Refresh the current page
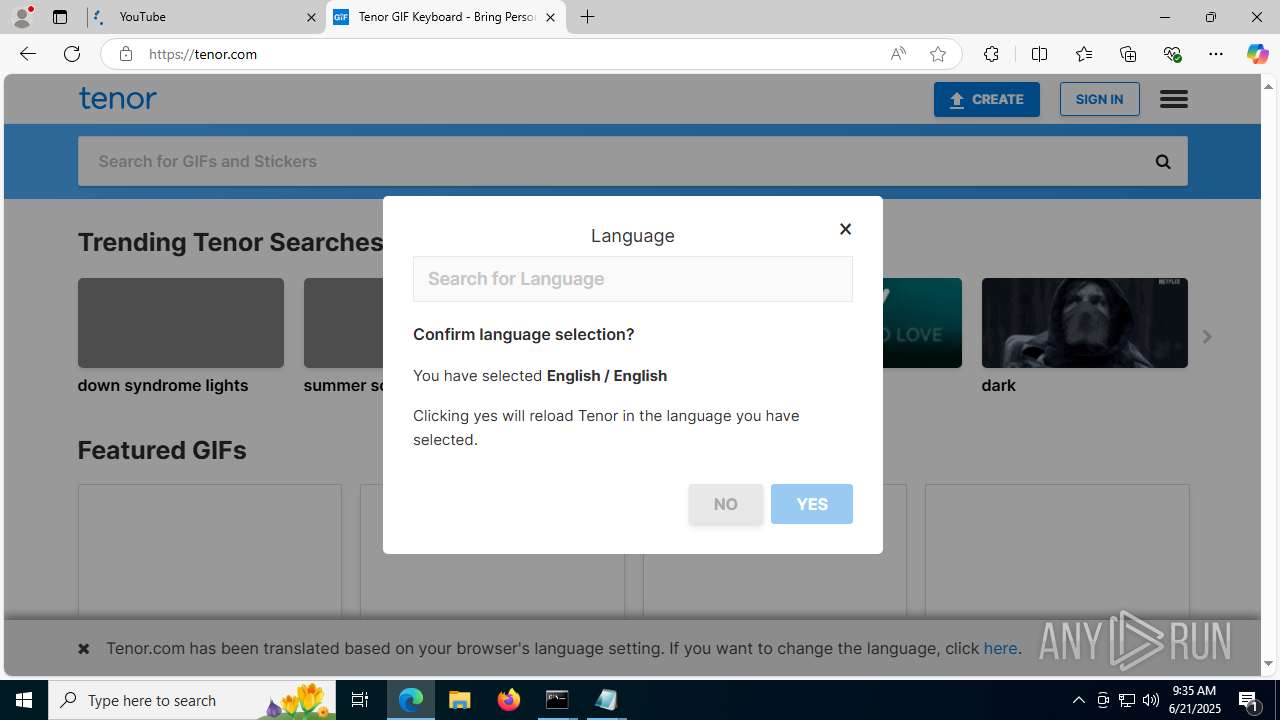This screenshot has height=720, width=1280. 72,54
